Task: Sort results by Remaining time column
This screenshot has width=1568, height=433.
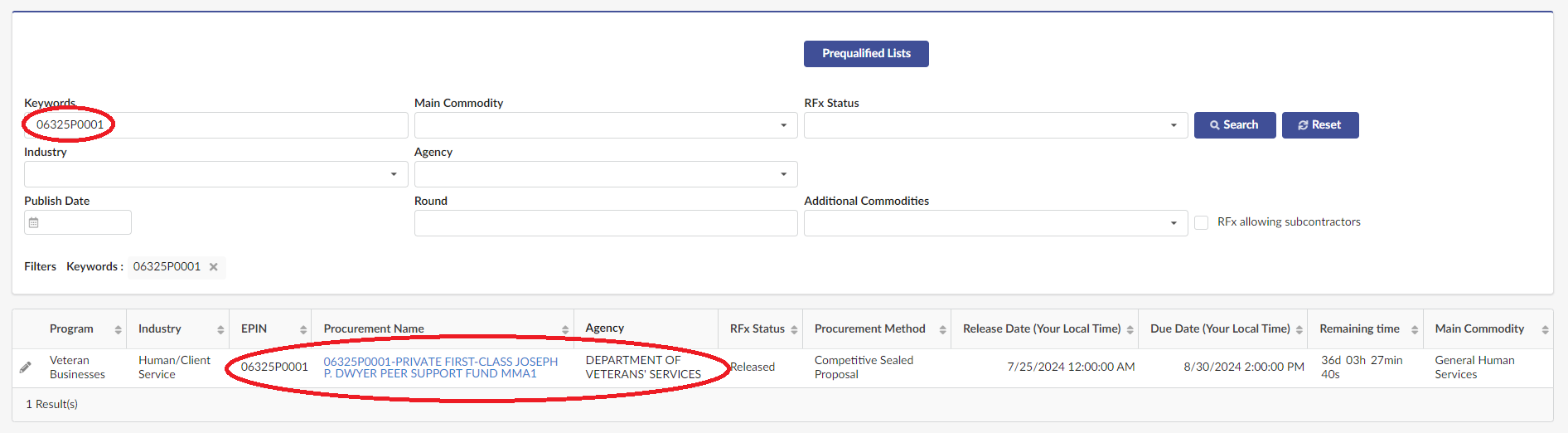Action: click(1415, 330)
